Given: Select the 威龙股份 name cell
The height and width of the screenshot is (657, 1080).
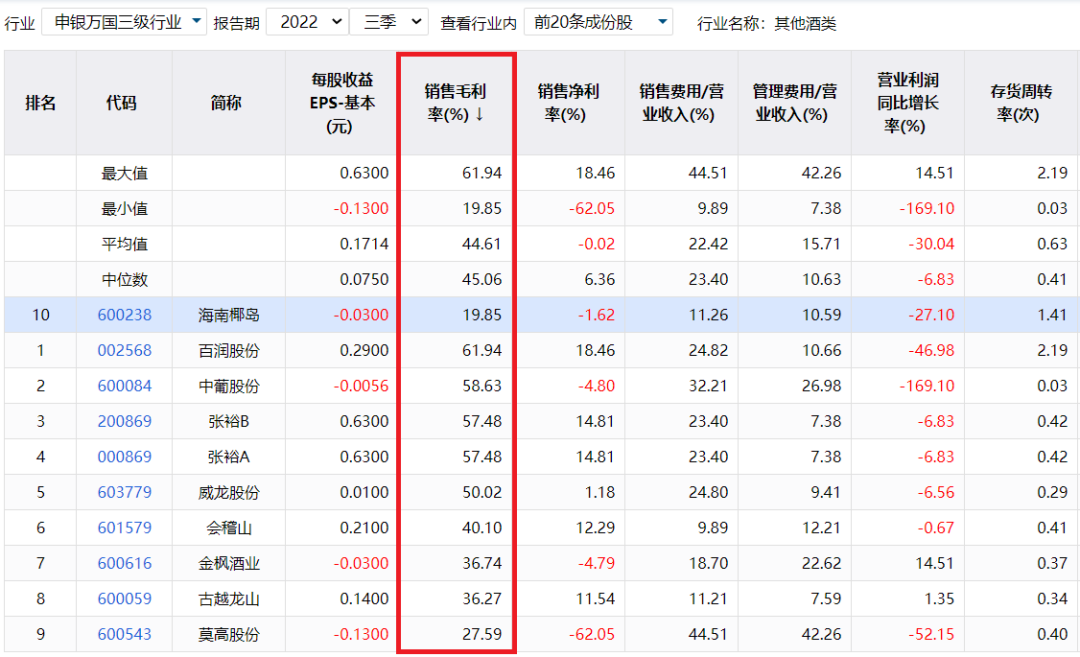Looking at the screenshot, I should pos(229,492).
